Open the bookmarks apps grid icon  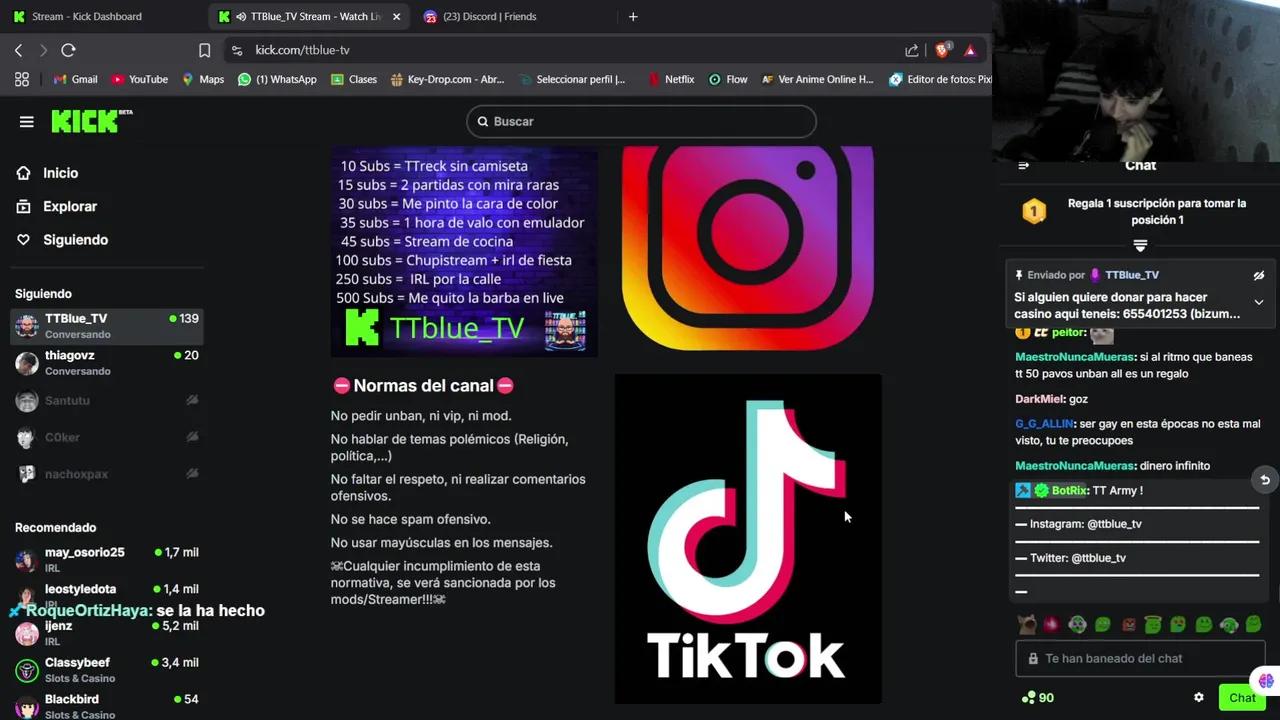point(22,79)
